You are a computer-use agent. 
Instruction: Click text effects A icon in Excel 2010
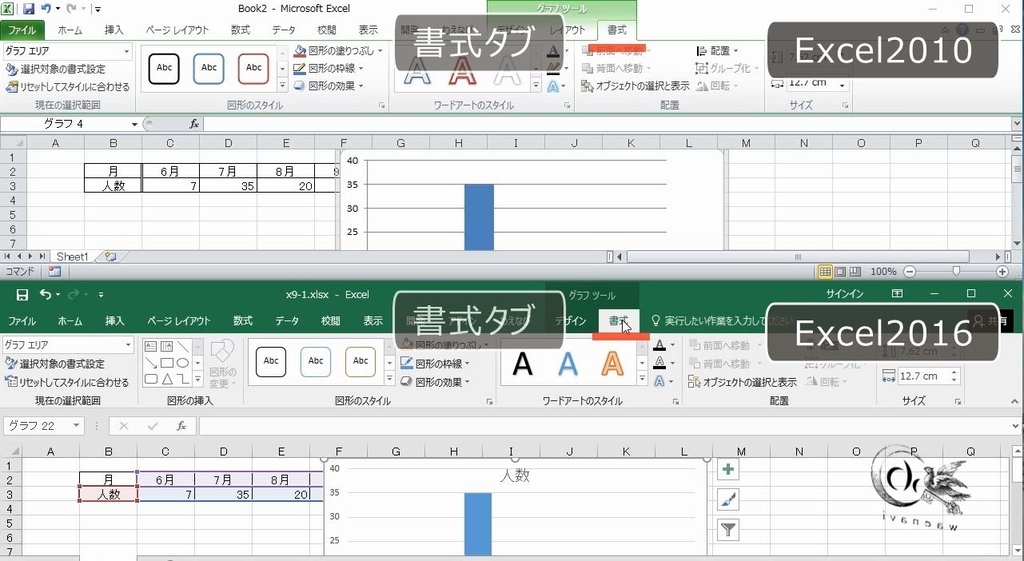pyautogui.click(x=554, y=86)
